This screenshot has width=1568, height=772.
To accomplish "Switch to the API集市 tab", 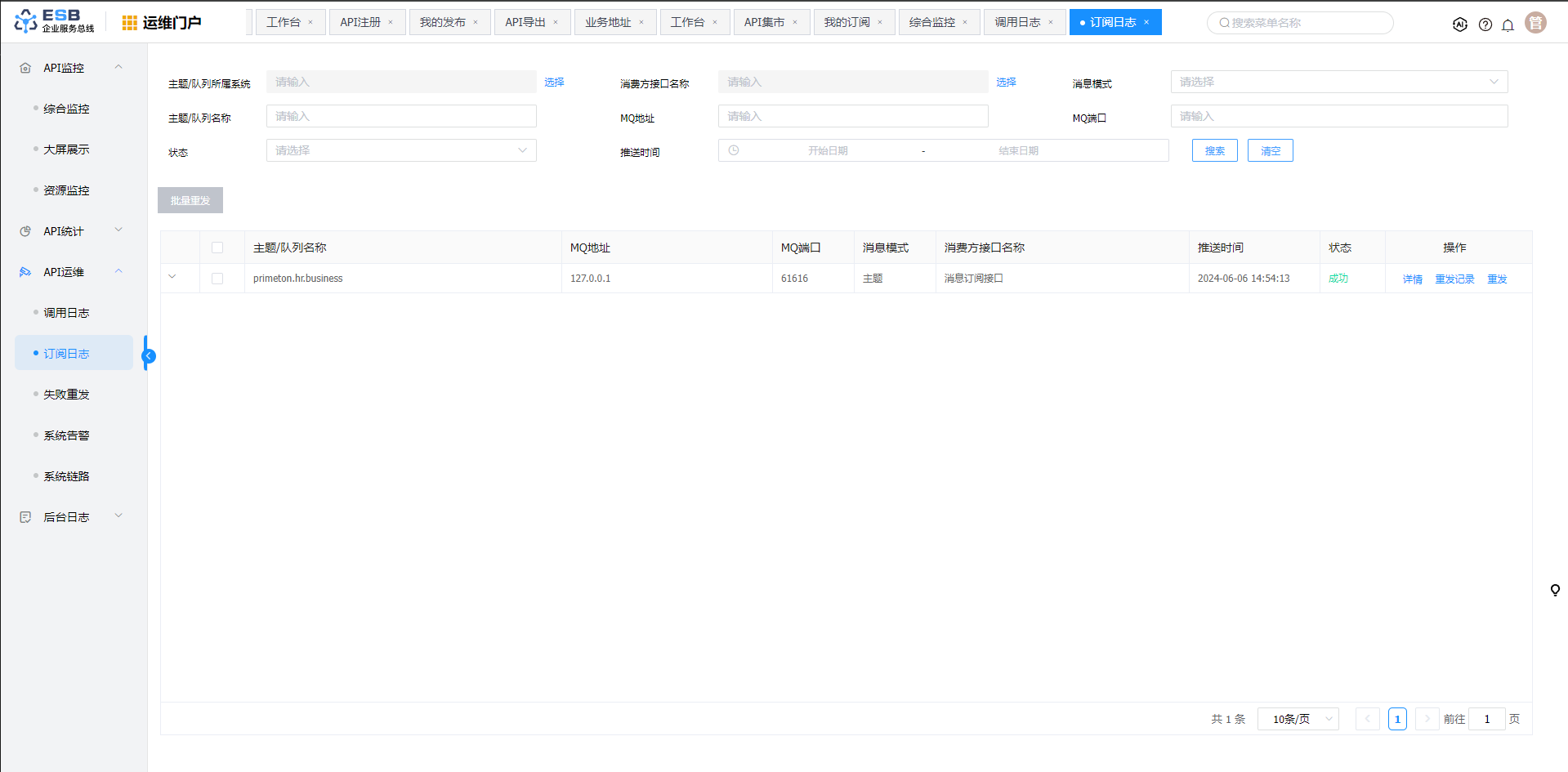I will point(764,22).
